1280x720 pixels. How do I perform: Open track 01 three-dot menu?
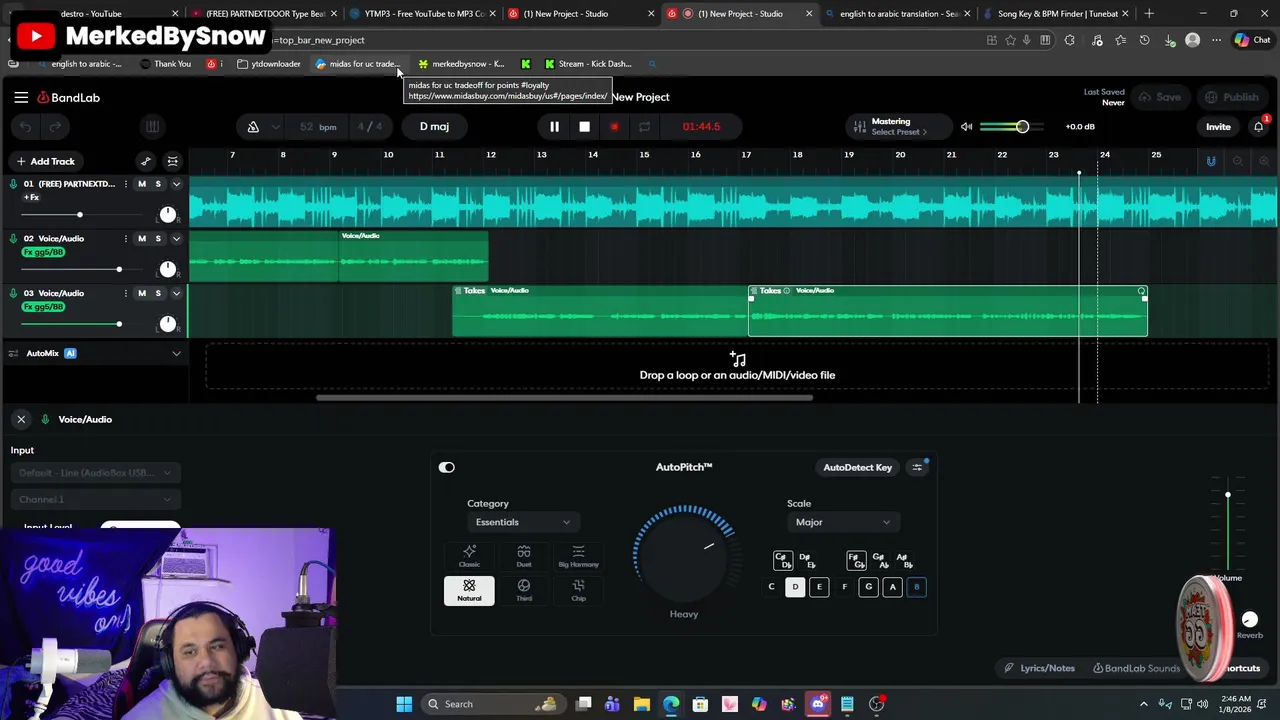(x=125, y=184)
